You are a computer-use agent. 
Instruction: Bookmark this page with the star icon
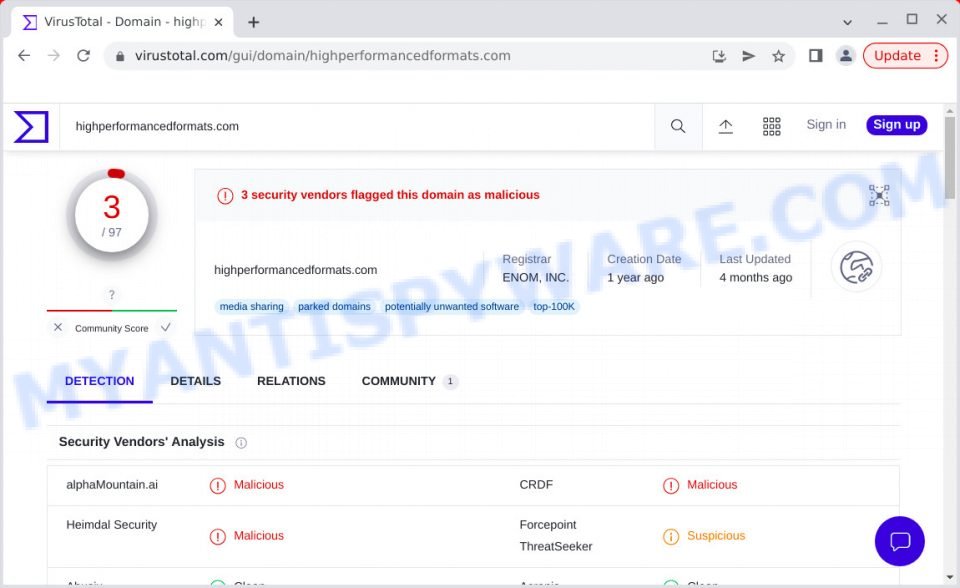click(x=778, y=56)
